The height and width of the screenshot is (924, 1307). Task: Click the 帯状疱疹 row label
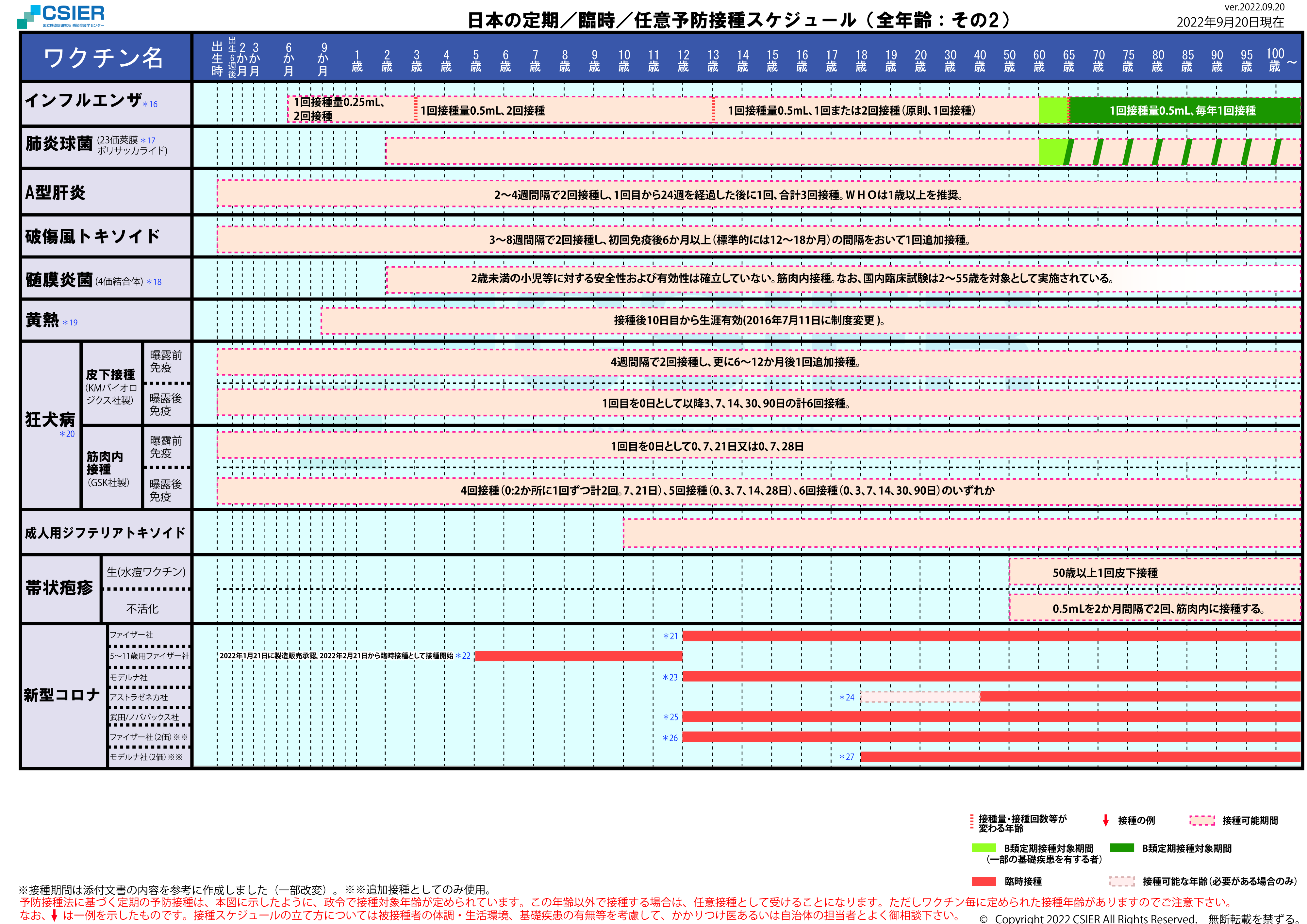[59, 588]
